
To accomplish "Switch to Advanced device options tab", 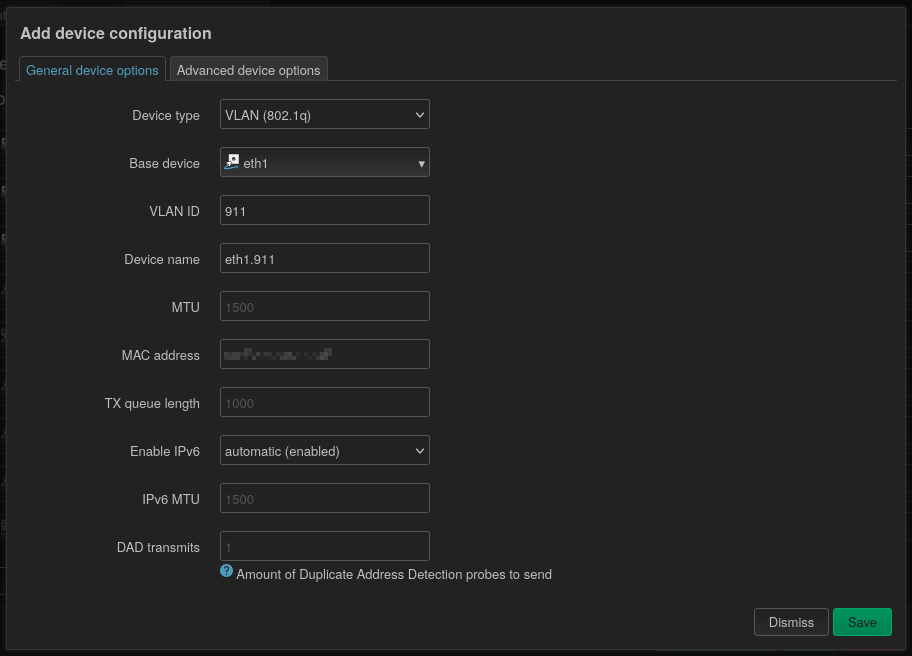I will [248, 70].
